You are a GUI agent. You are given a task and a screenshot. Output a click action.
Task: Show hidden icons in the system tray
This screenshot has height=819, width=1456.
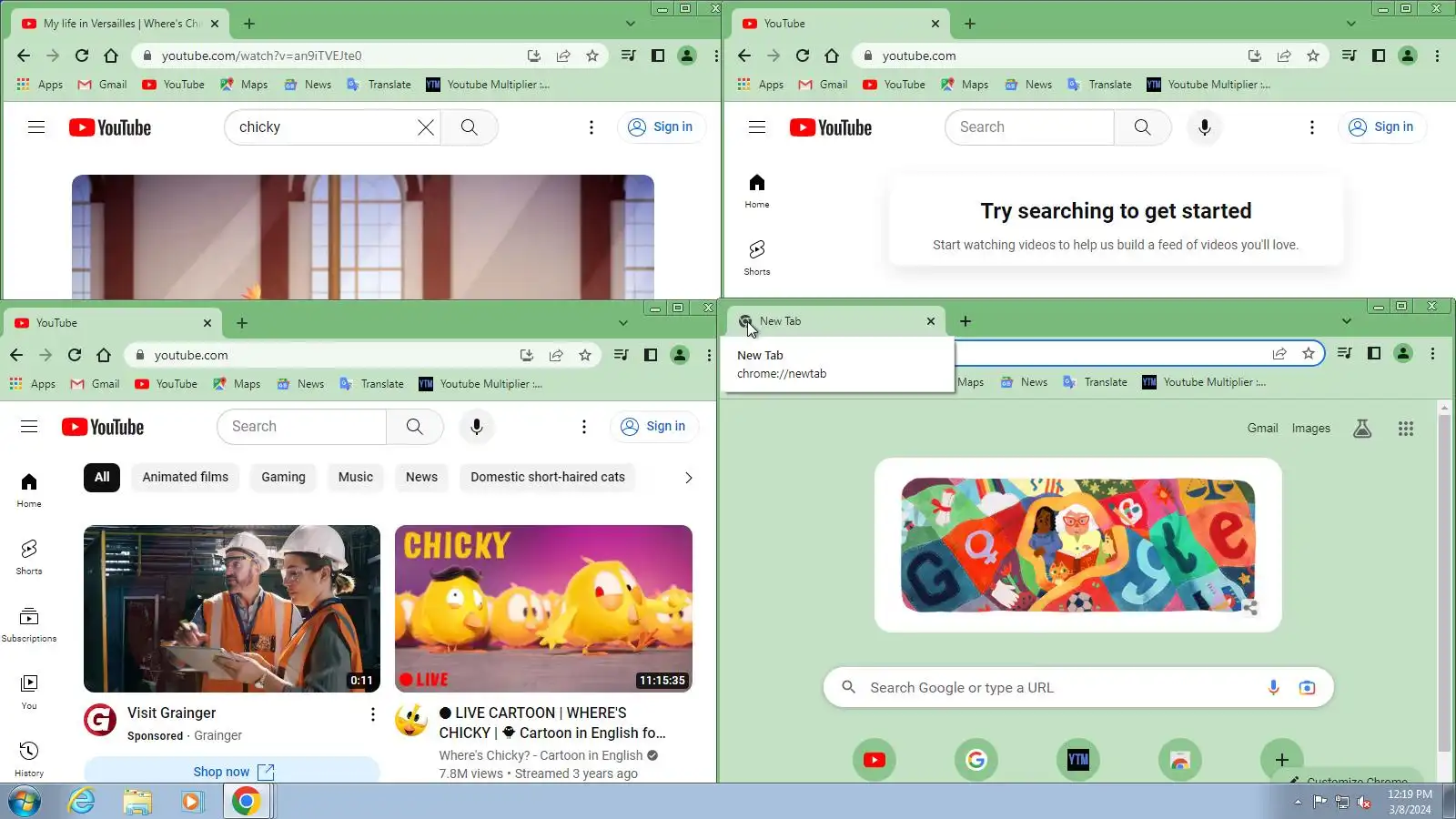tap(1298, 802)
